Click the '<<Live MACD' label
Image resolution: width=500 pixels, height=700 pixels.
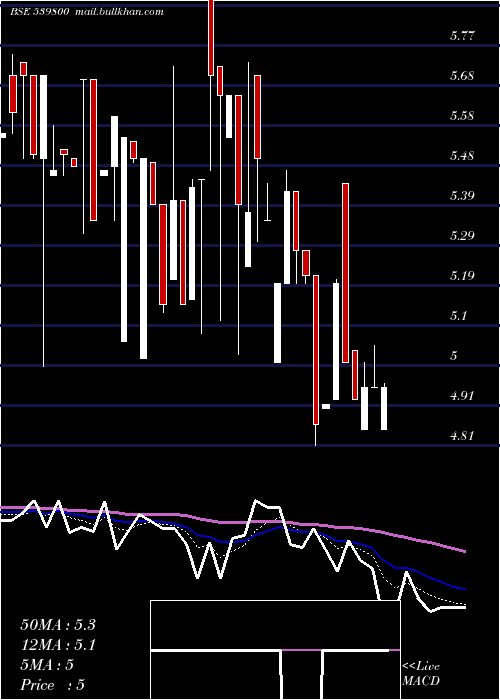point(421,673)
